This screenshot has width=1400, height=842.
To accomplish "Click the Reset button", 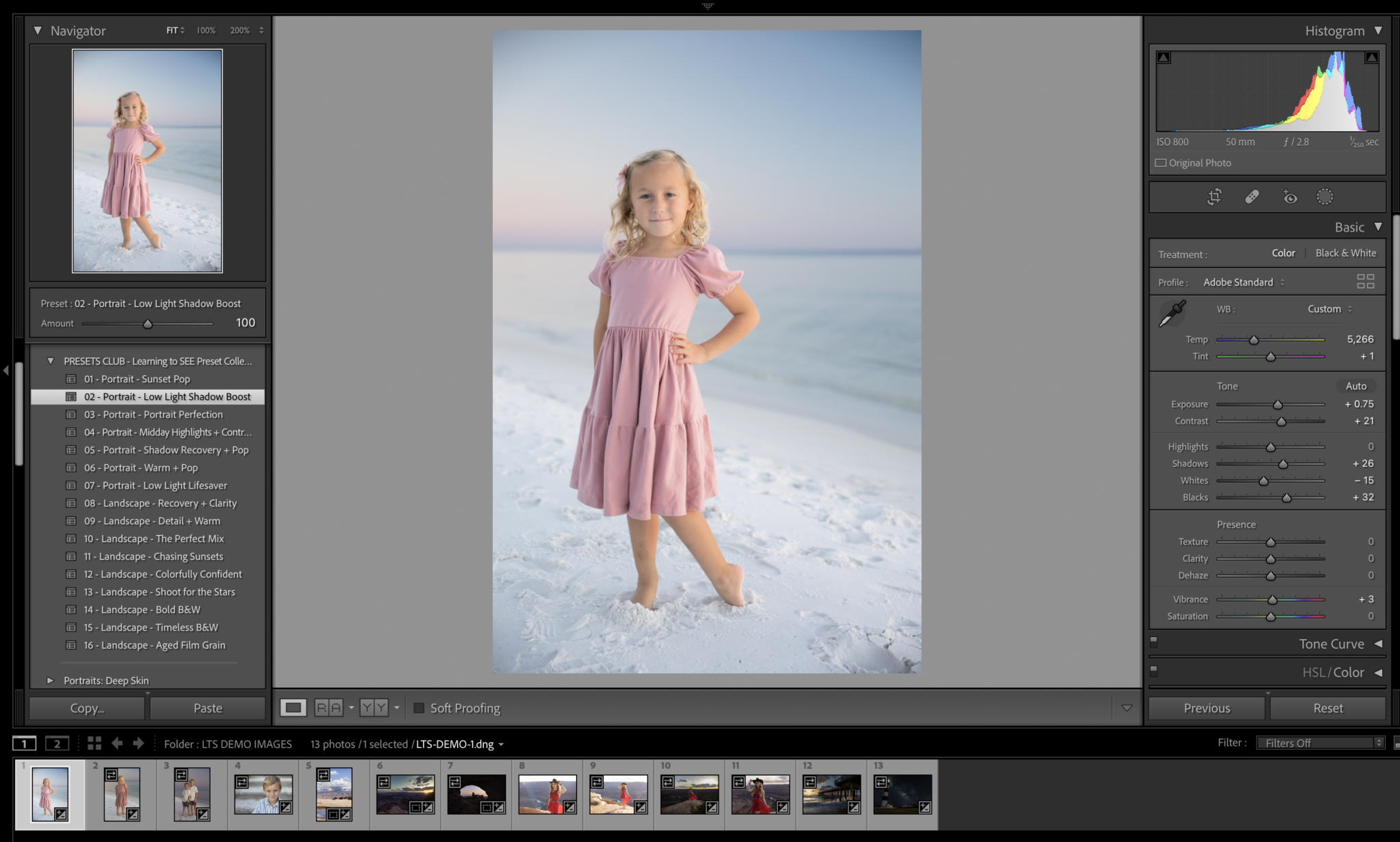I will tap(1328, 708).
